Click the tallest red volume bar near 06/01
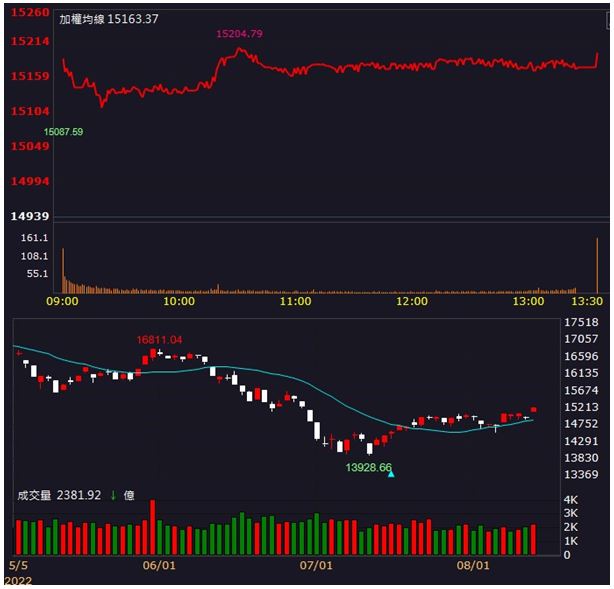The image size is (614, 589). (153, 526)
